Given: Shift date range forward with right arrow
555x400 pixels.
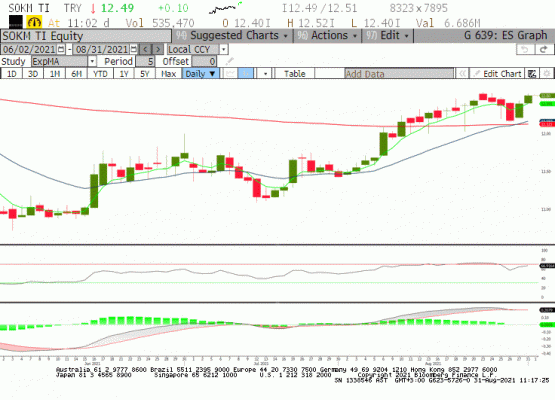Looking at the screenshot, I should coord(158,49).
